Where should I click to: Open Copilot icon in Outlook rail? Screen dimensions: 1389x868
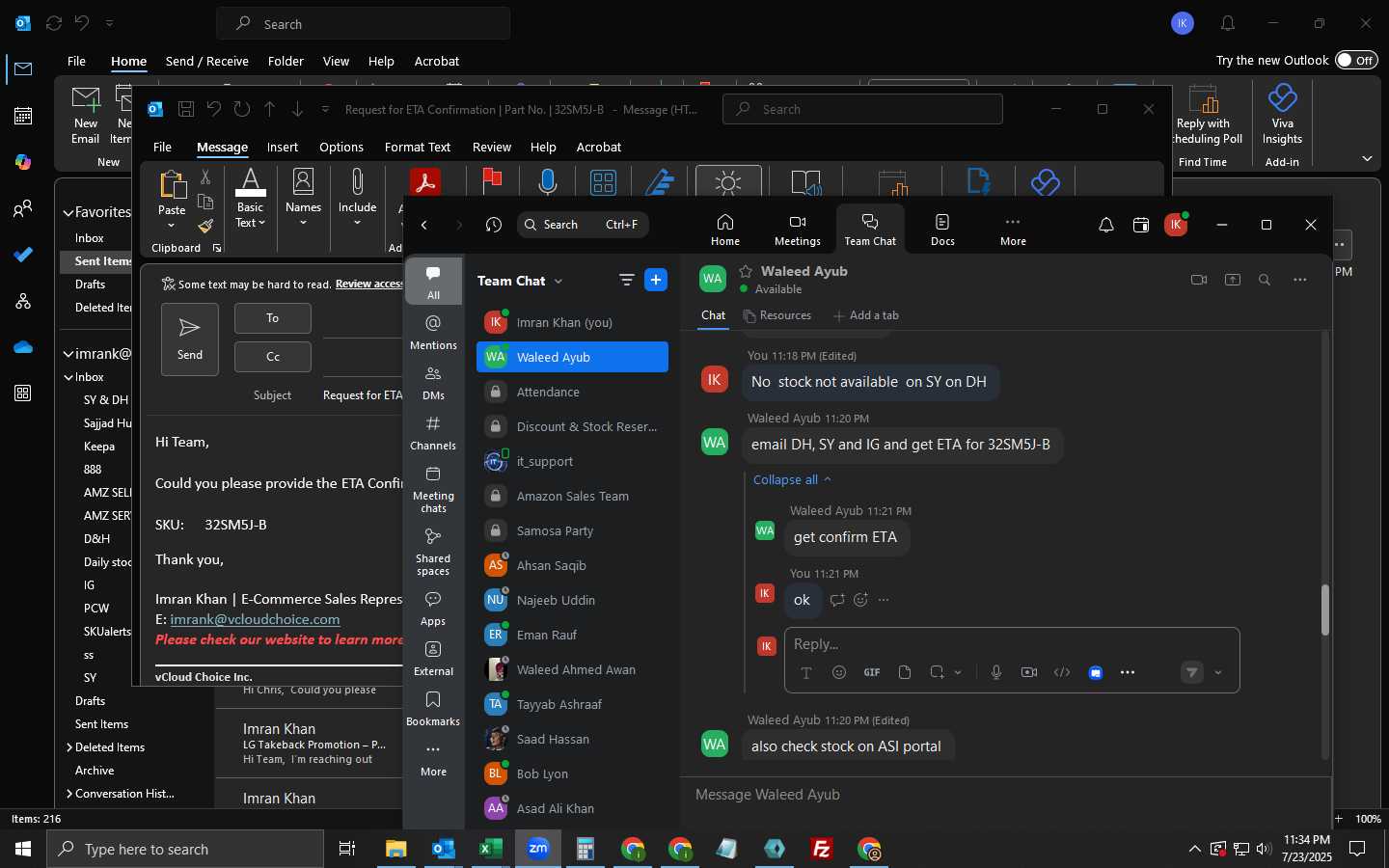click(23, 162)
